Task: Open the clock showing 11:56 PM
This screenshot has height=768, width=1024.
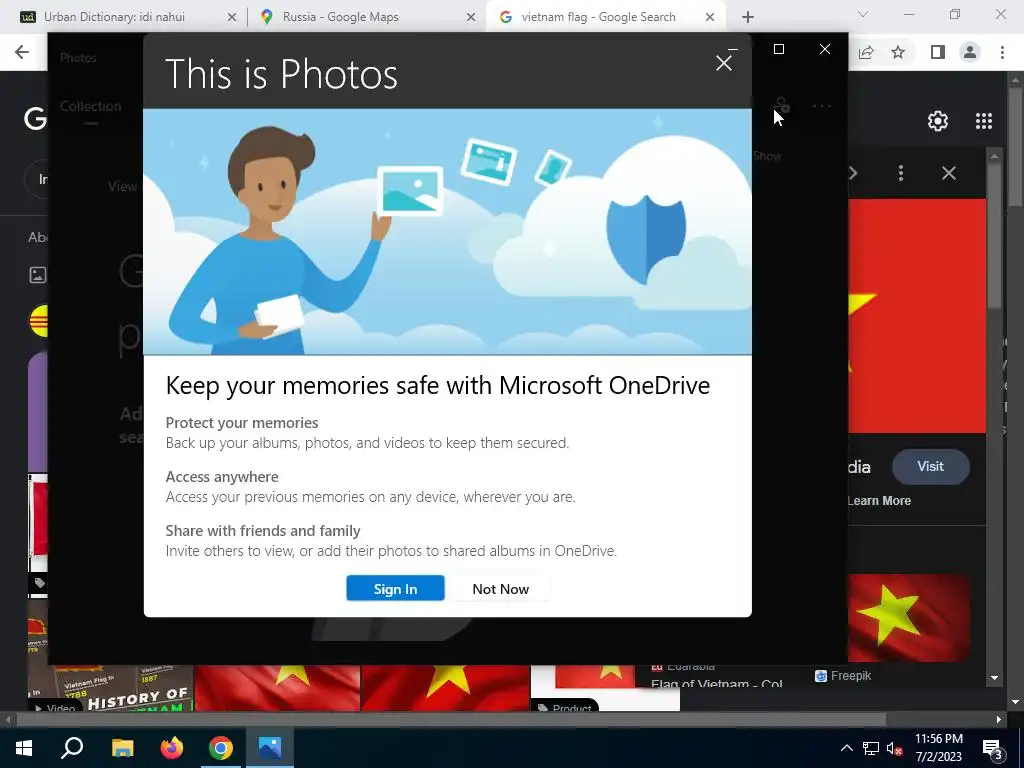Action: pos(938,748)
